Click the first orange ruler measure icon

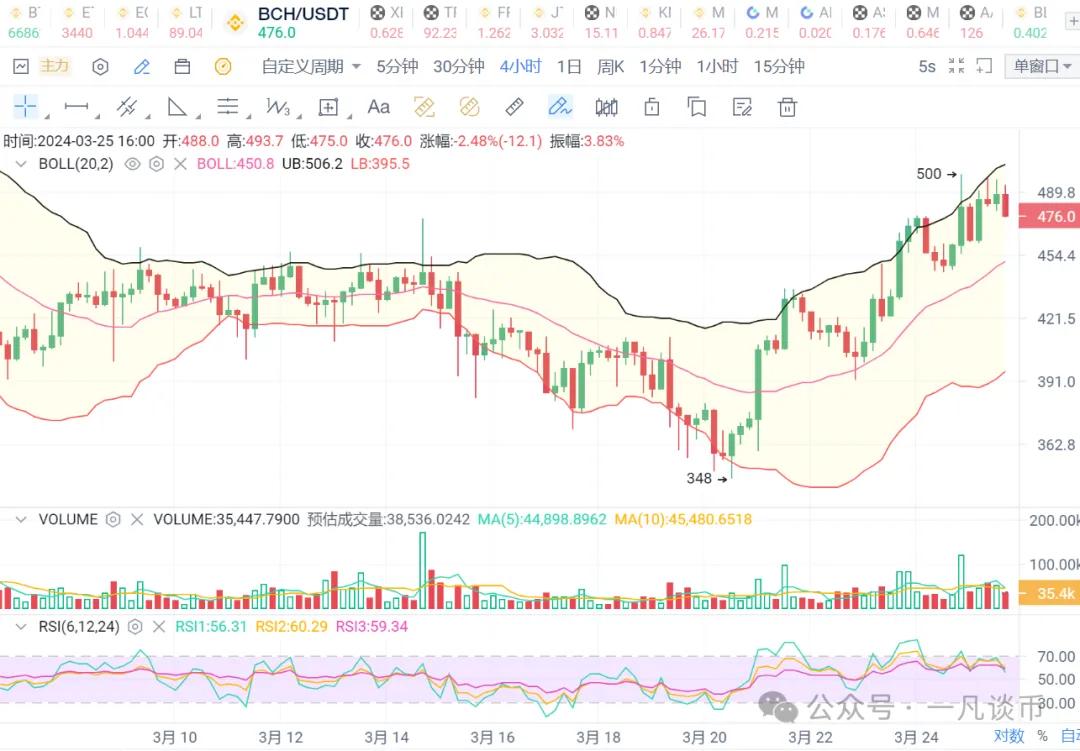coord(424,107)
